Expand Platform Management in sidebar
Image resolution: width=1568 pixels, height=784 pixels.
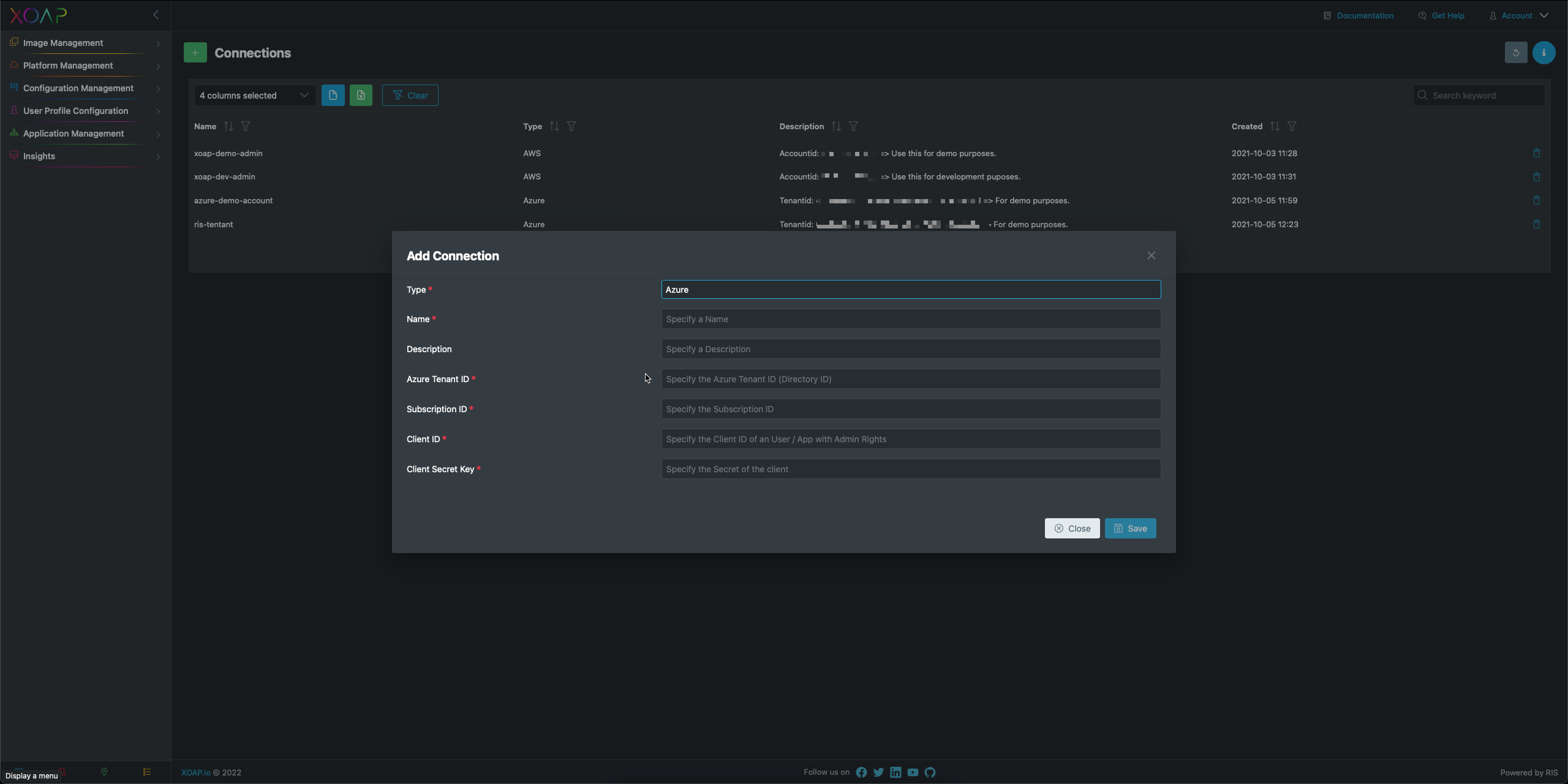pos(86,66)
